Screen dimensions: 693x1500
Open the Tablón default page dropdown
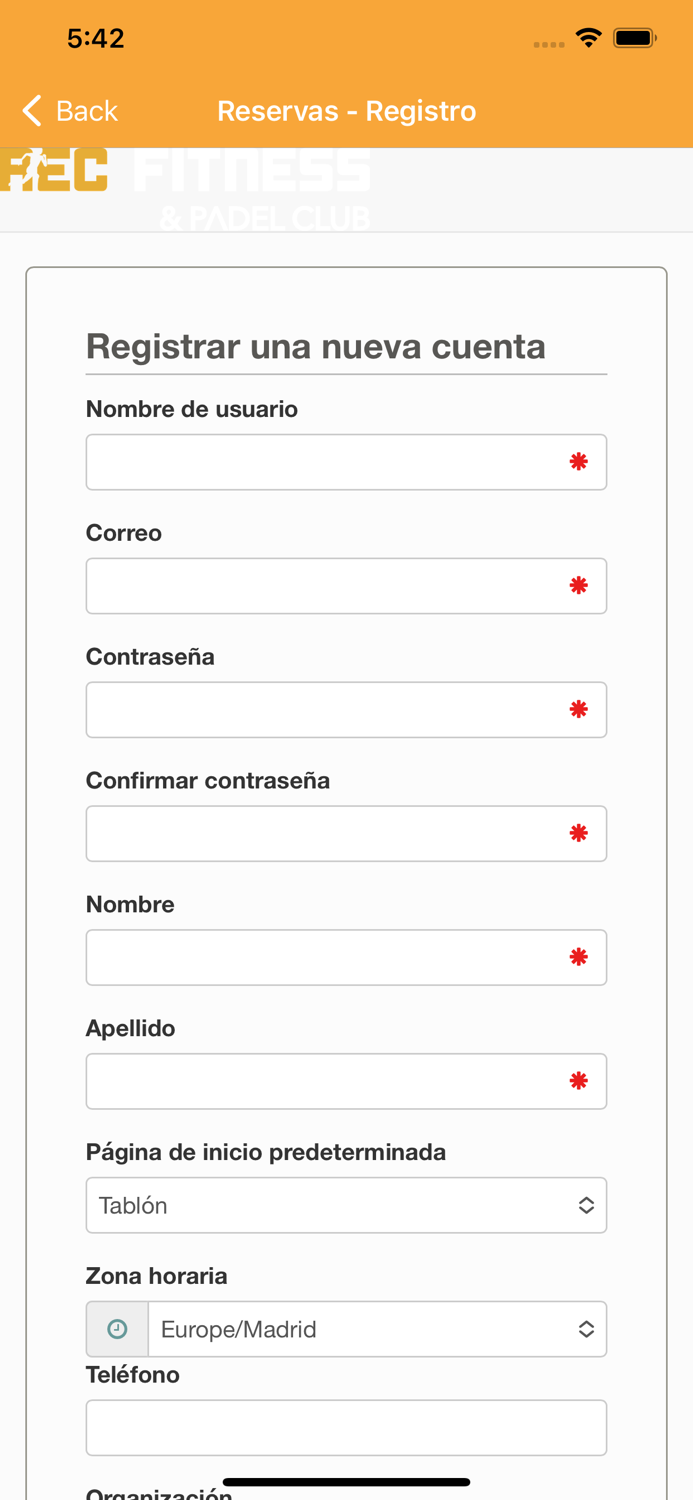pyautogui.click(x=346, y=1205)
